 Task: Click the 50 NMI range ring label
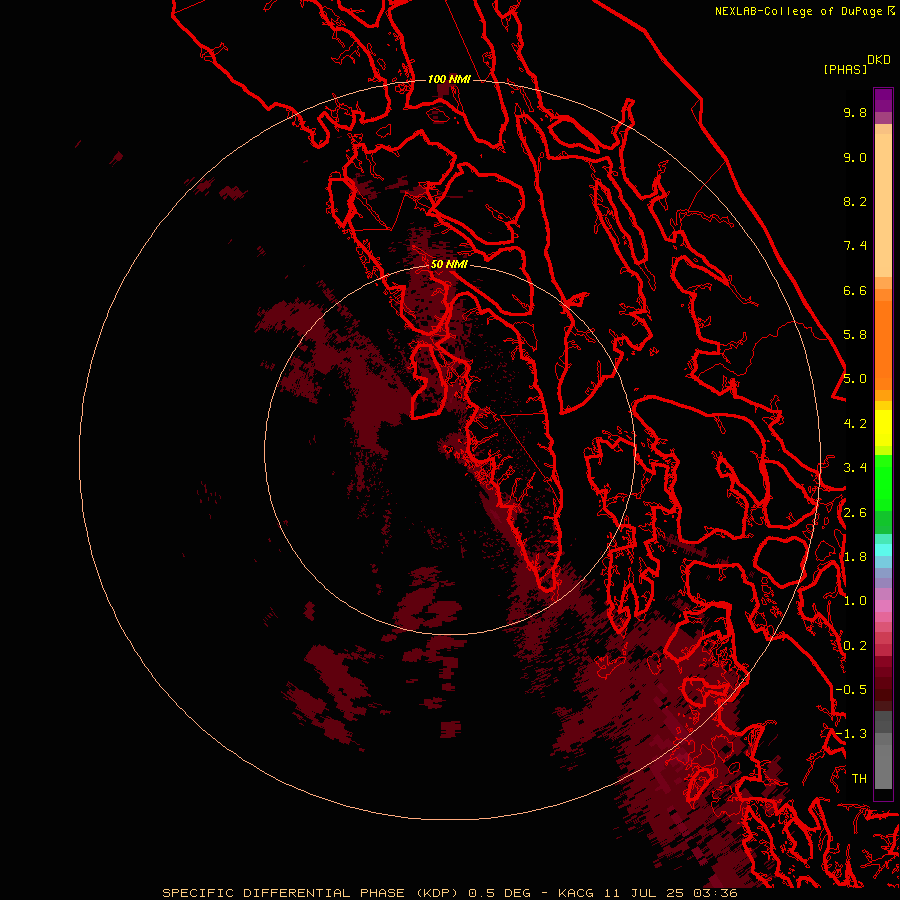[449, 264]
